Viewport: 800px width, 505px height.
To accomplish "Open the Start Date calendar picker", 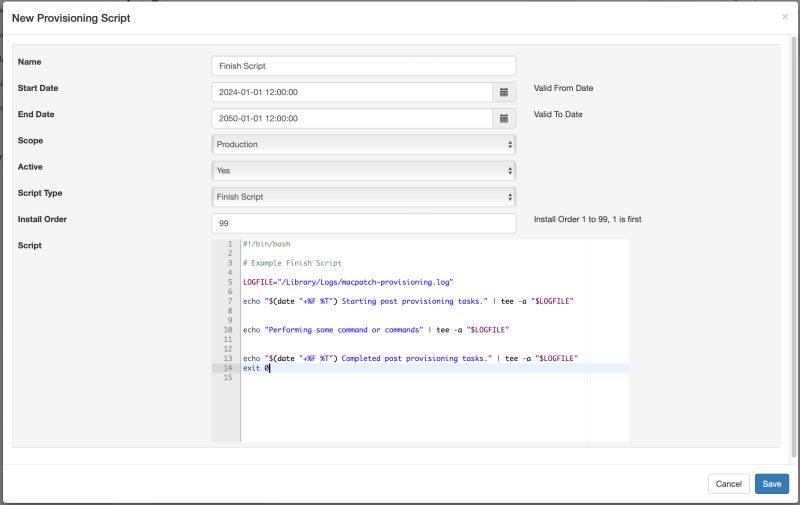I will click(504, 92).
